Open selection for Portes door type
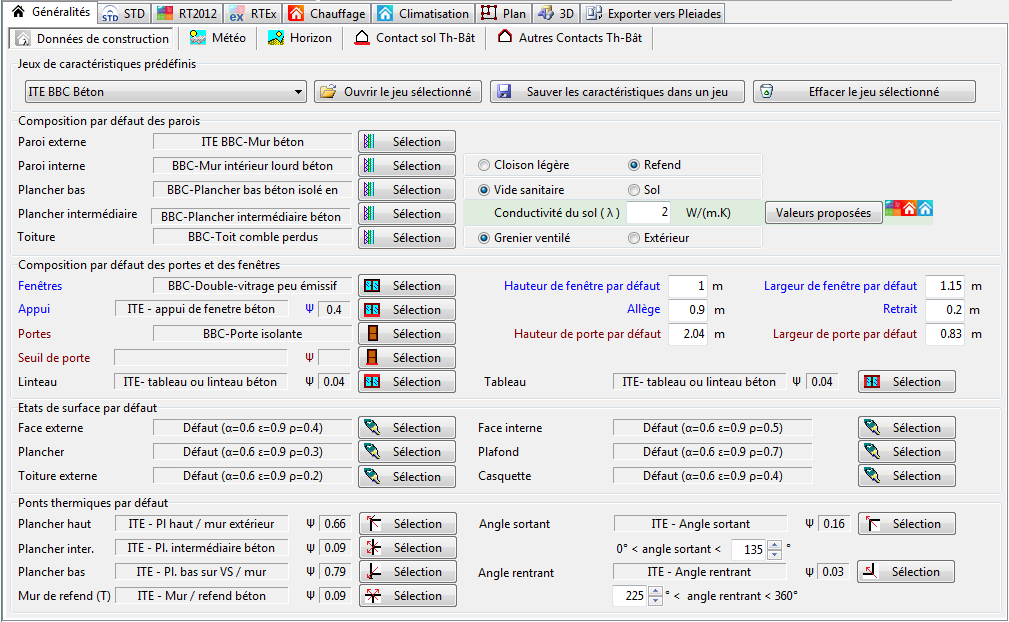This screenshot has height=622, width=1009. pos(406,334)
